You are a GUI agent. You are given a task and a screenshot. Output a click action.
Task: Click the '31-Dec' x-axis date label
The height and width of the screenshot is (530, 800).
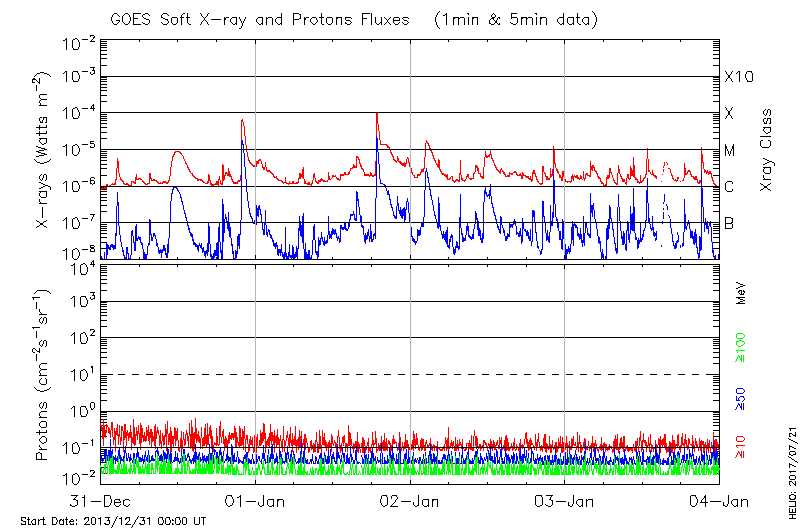click(x=101, y=499)
